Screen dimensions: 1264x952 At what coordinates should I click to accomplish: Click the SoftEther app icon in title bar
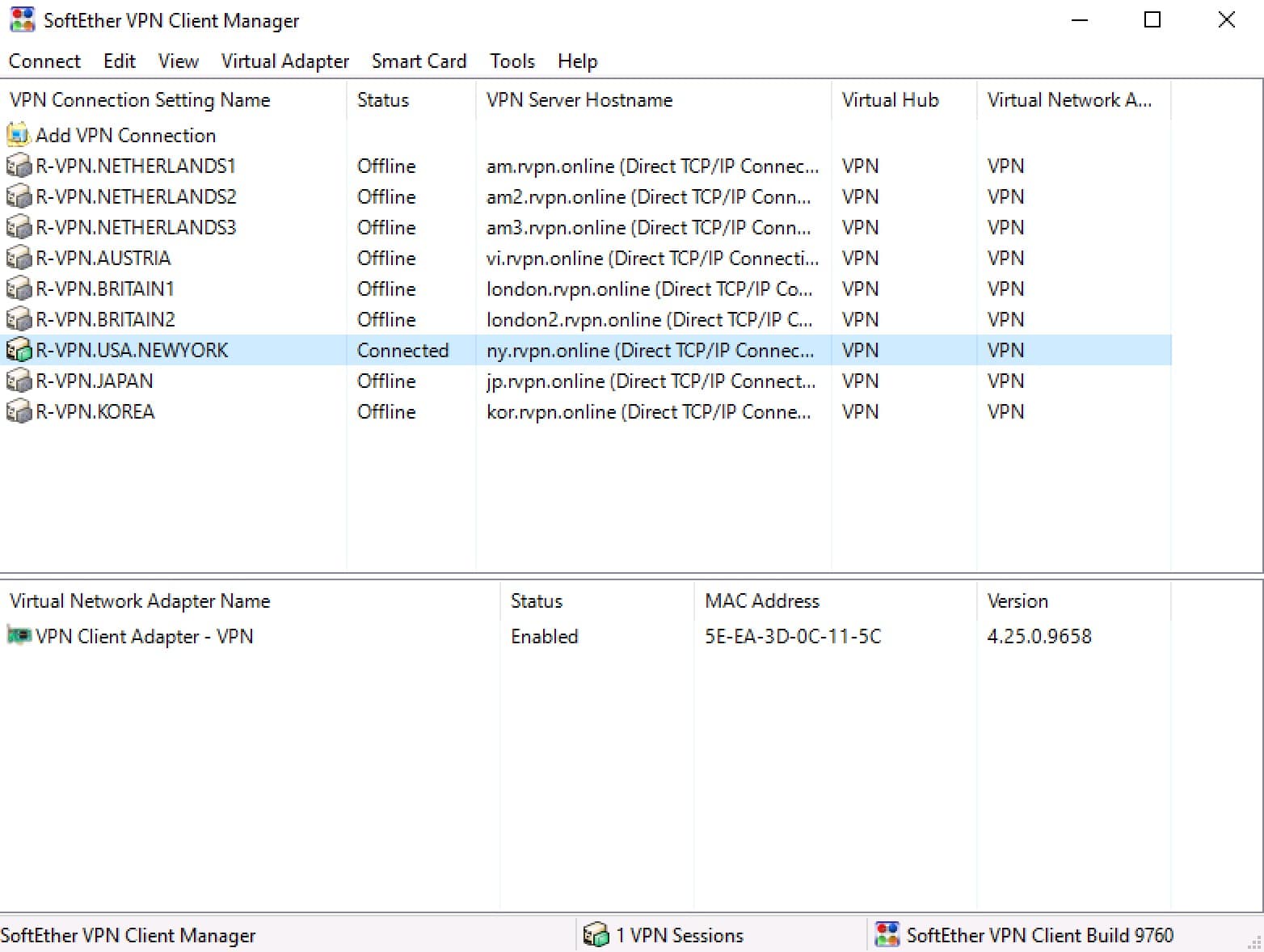pyautogui.click(x=22, y=20)
